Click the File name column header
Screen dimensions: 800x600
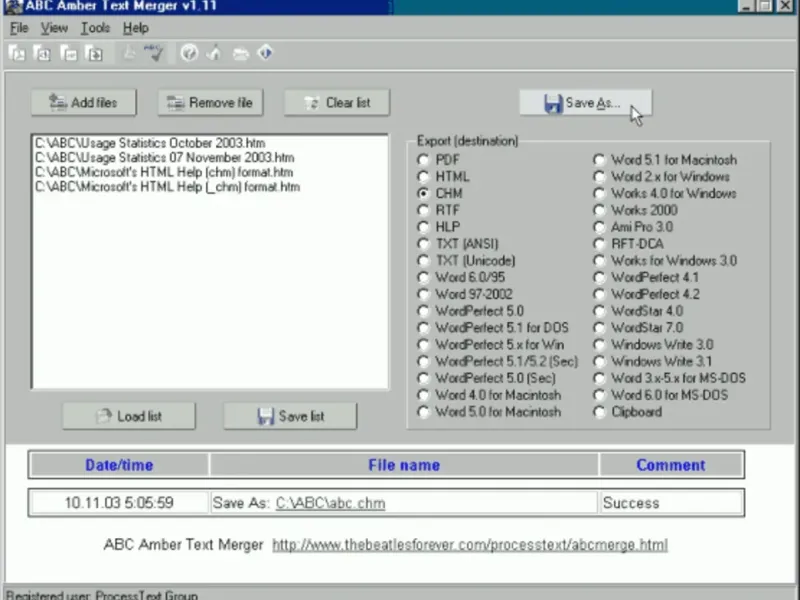coord(404,465)
